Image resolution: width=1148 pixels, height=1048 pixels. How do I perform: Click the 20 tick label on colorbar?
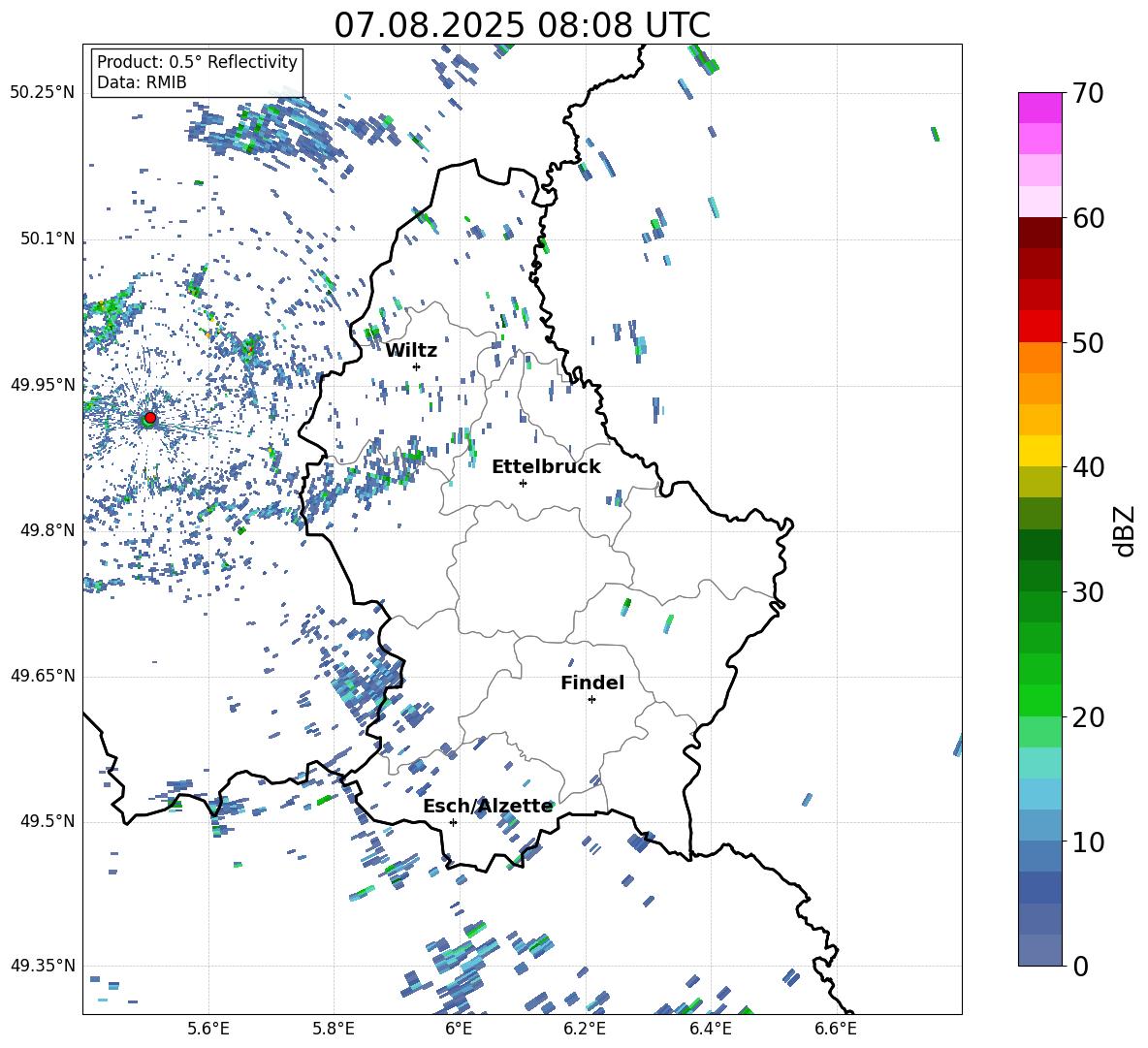pyautogui.click(x=1087, y=717)
